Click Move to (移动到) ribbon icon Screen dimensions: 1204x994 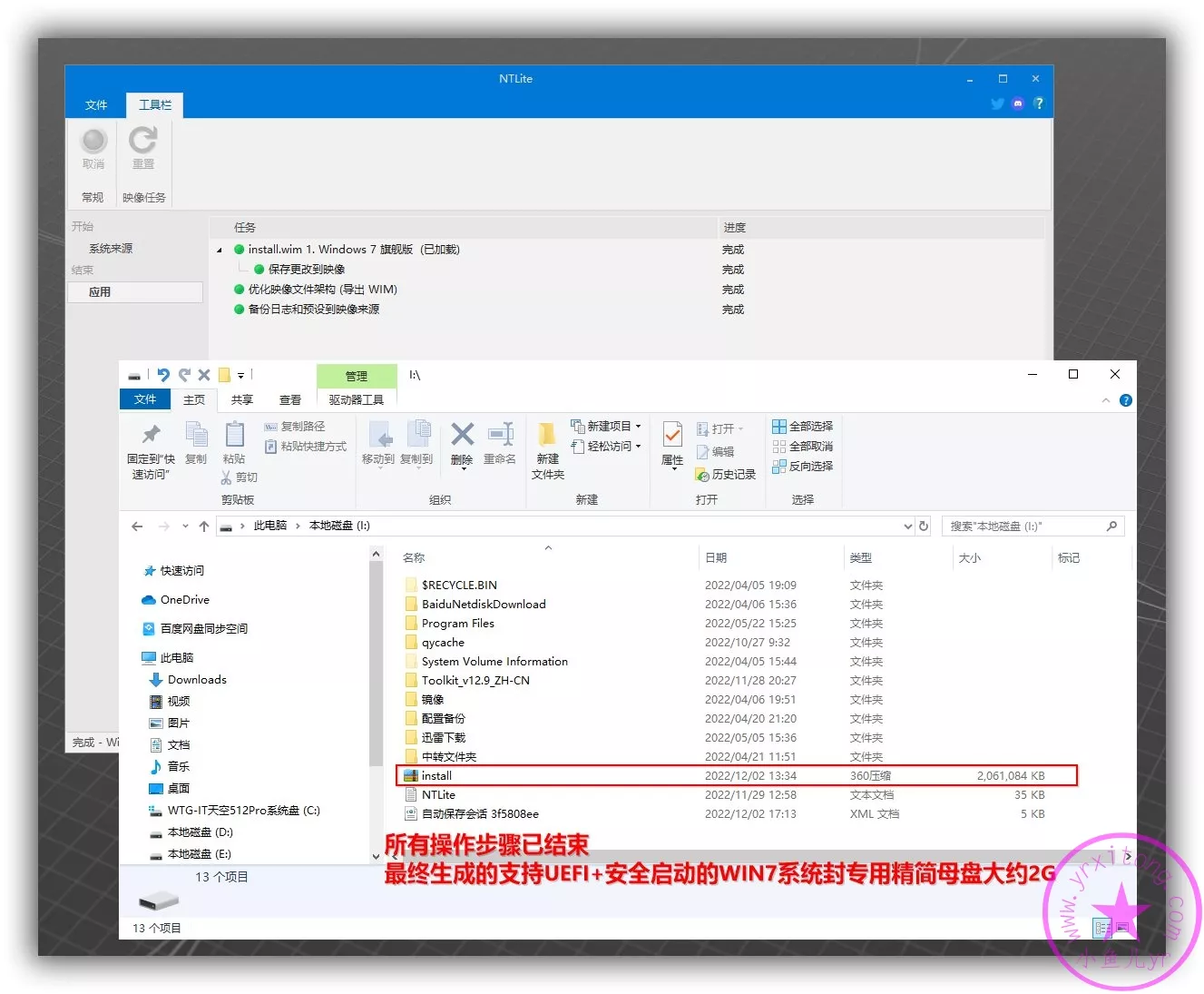point(378,435)
